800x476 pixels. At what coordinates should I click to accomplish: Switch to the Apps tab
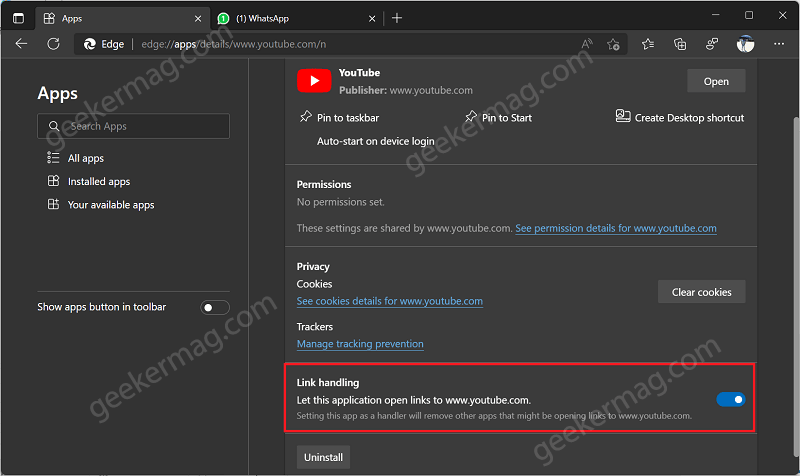tap(122, 18)
